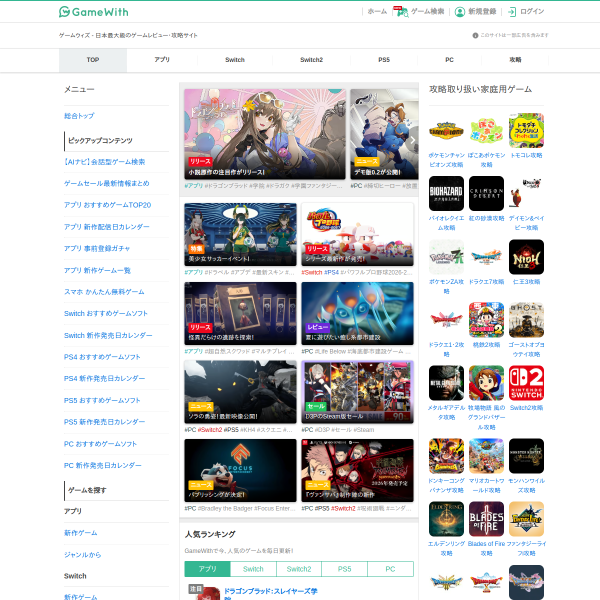
Task: Open the 怪異だらけの遺跡を探索 release card
Action: (x=240, y=313)
